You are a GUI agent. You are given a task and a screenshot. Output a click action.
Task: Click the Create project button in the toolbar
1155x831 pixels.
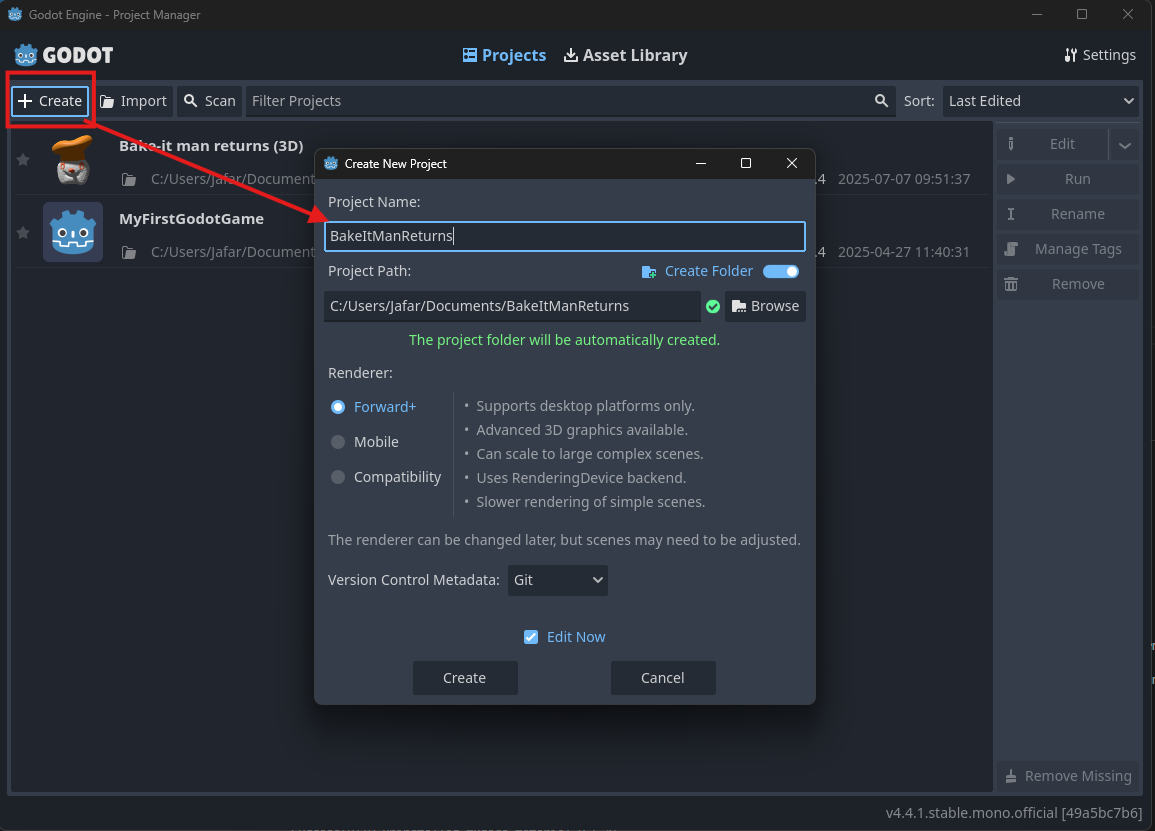click(x=50, y=101)
